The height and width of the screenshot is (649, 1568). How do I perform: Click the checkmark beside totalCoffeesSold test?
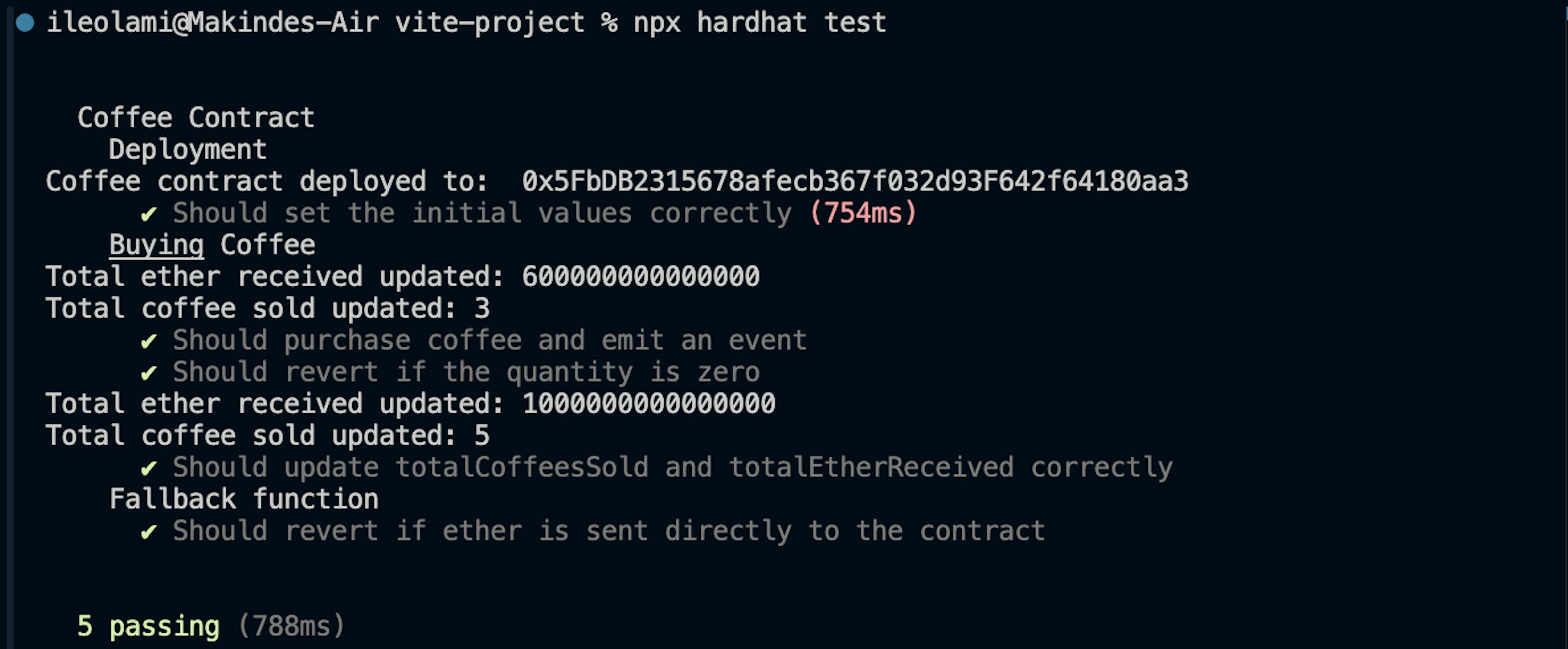pos(149,469)
